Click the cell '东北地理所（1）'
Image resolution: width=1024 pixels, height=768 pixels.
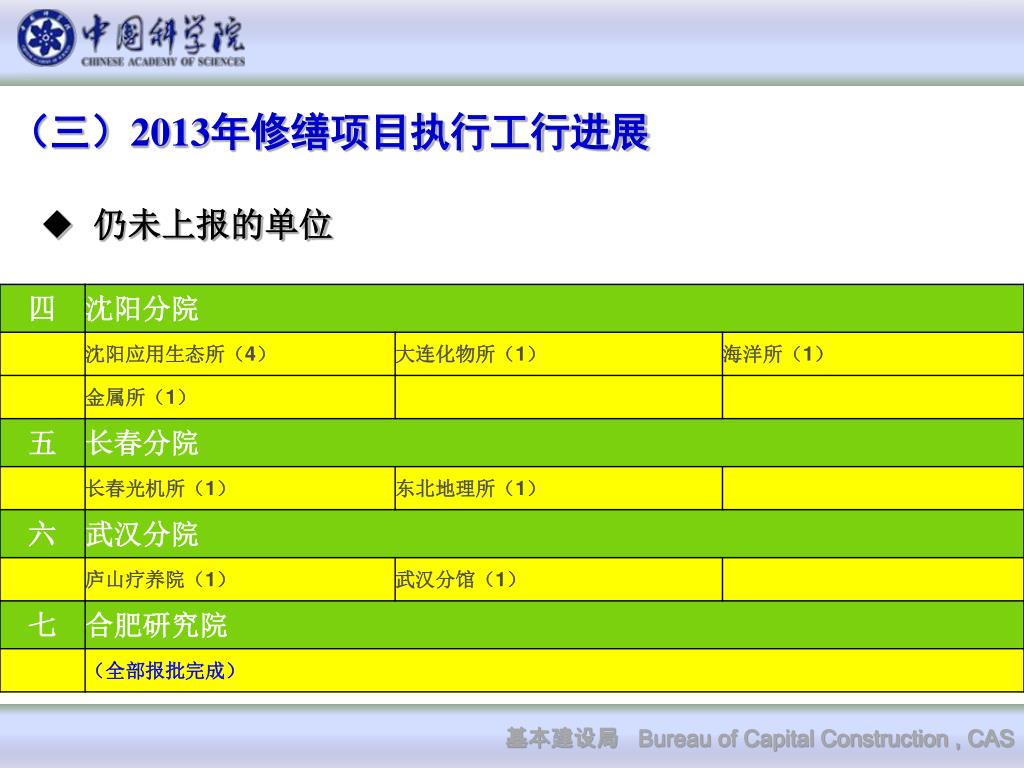558,488
